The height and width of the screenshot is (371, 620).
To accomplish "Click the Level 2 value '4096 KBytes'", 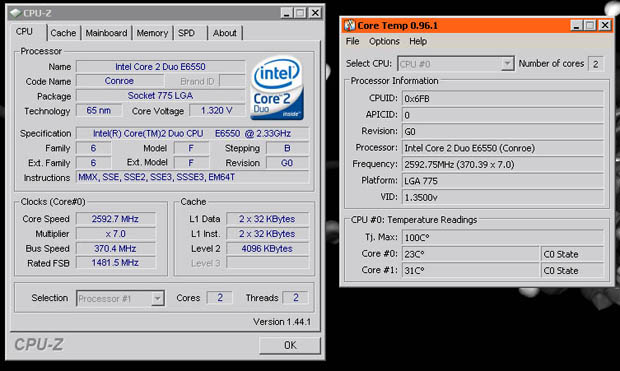I will point(267,248).
